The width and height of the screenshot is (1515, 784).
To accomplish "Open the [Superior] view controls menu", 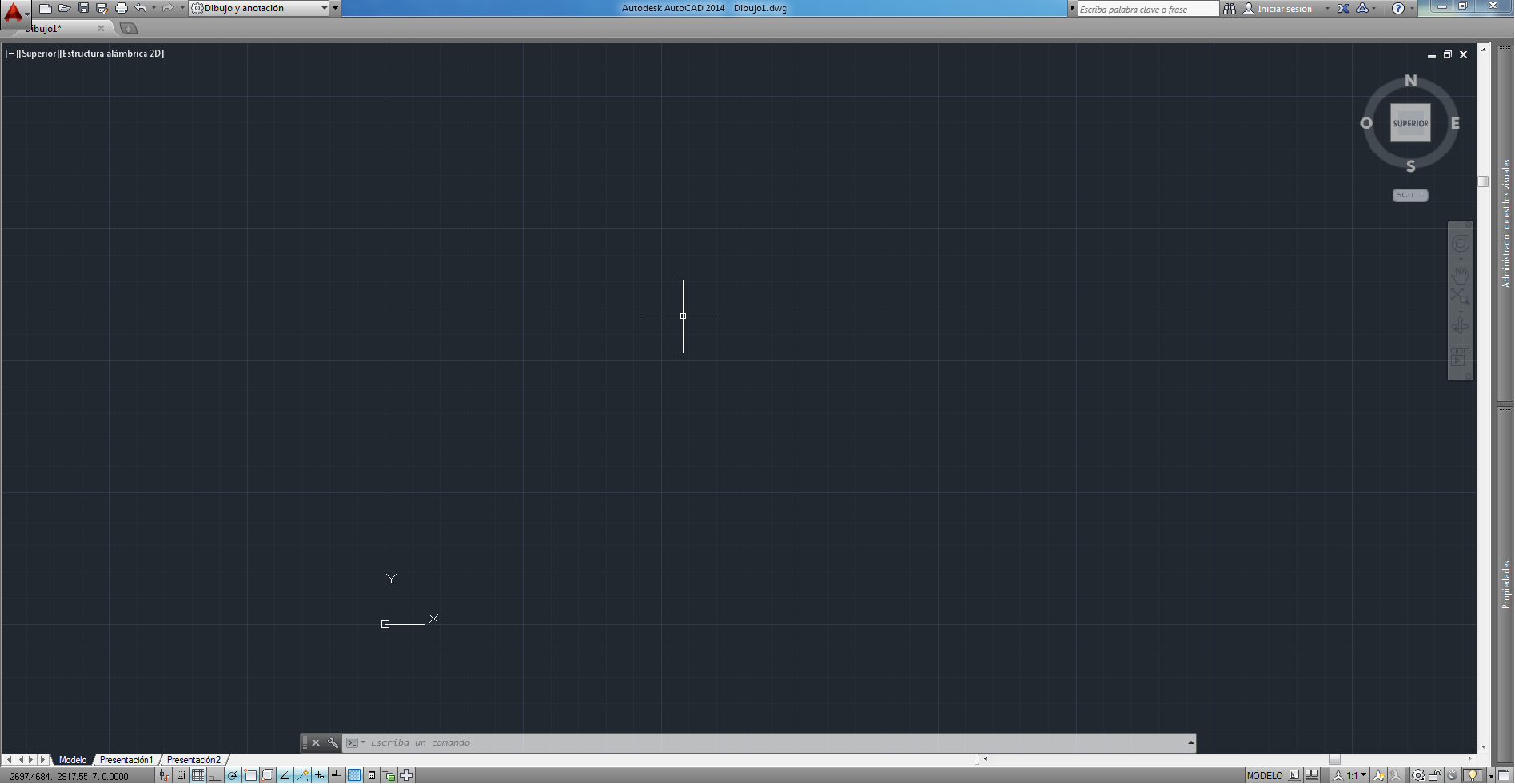I will [38, 54].
